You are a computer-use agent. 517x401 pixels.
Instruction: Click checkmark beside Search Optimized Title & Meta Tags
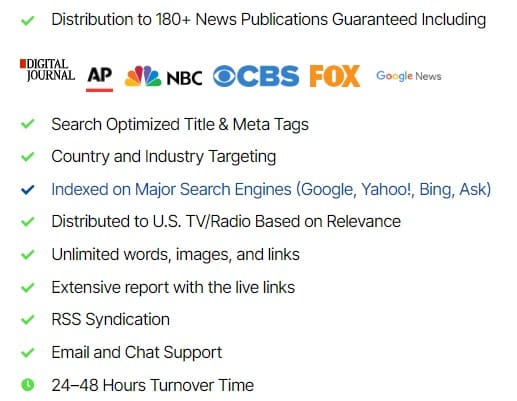point(28,124)
